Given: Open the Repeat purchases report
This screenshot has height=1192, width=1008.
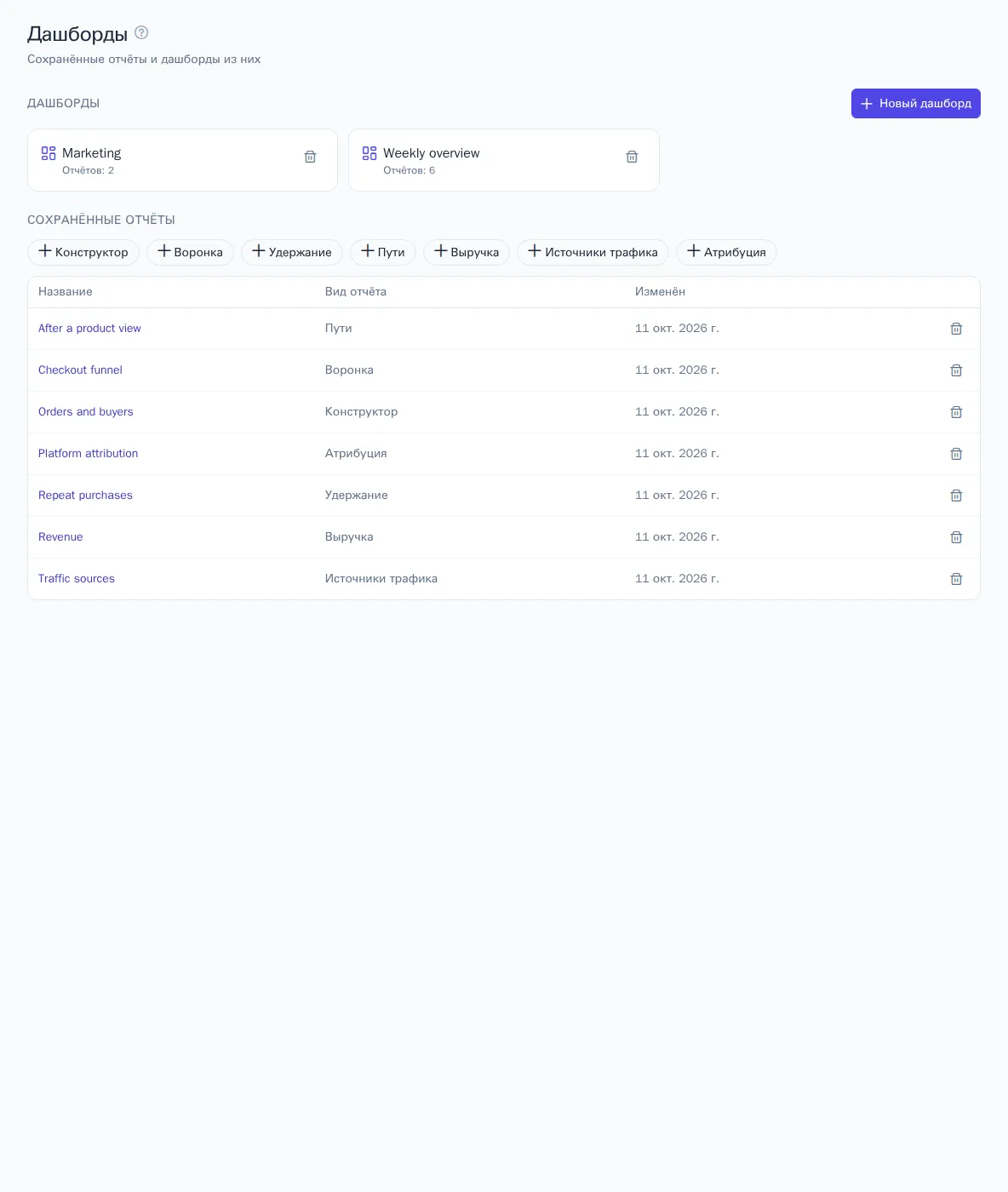Looking at the screenshot, I should (x=85, y=496).
